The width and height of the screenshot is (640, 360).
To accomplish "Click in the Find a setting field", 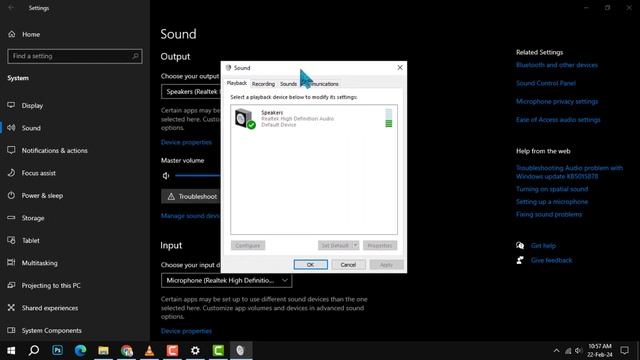I will point(75,56).
